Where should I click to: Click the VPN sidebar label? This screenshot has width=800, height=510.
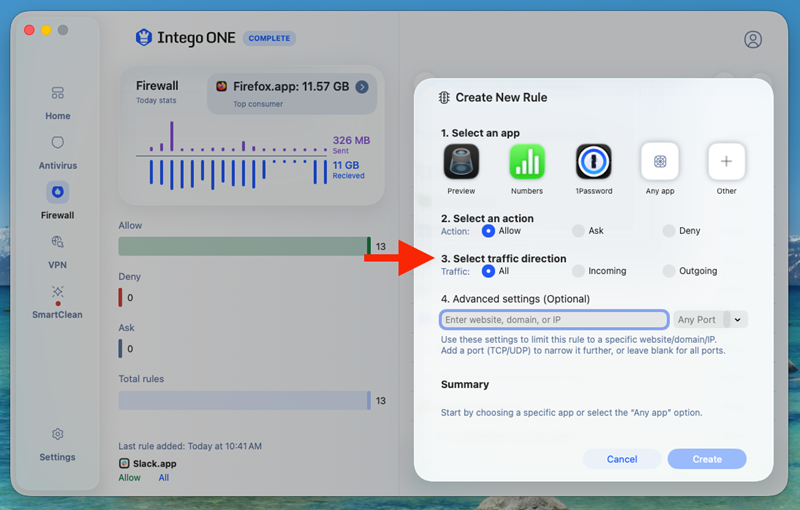(58, 265)
